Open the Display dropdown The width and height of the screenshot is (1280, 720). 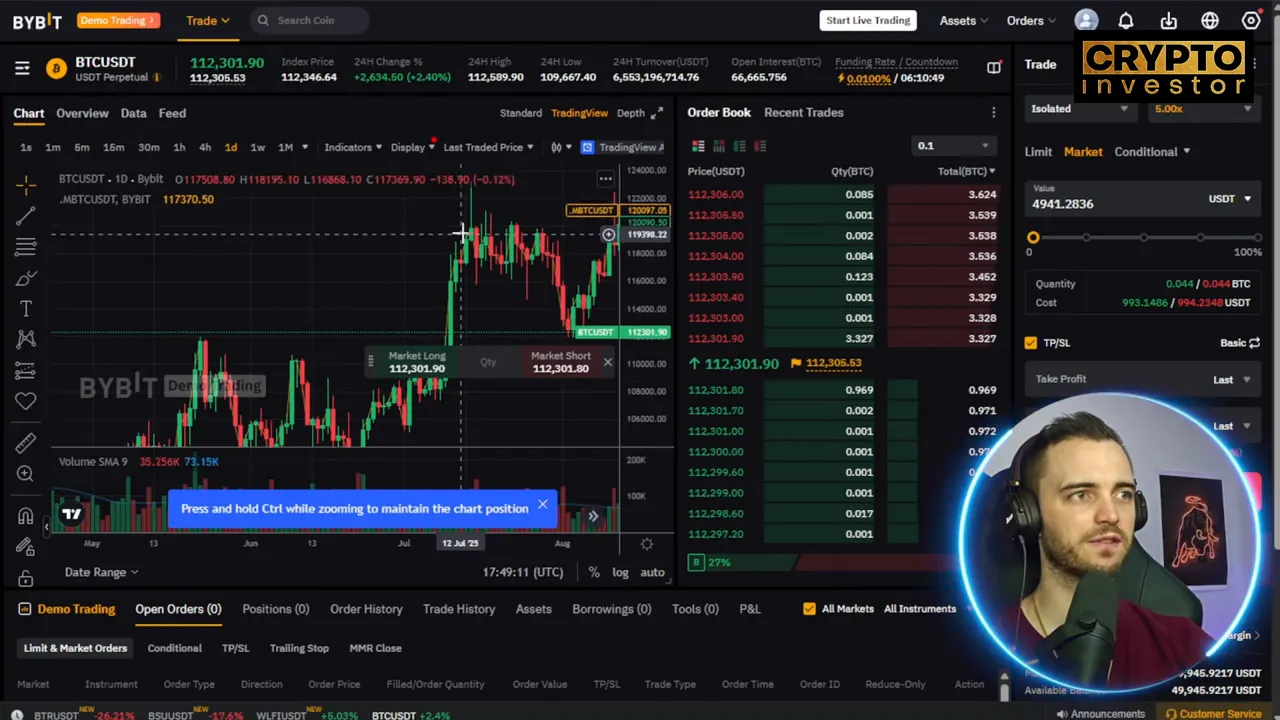click(412, 147)
